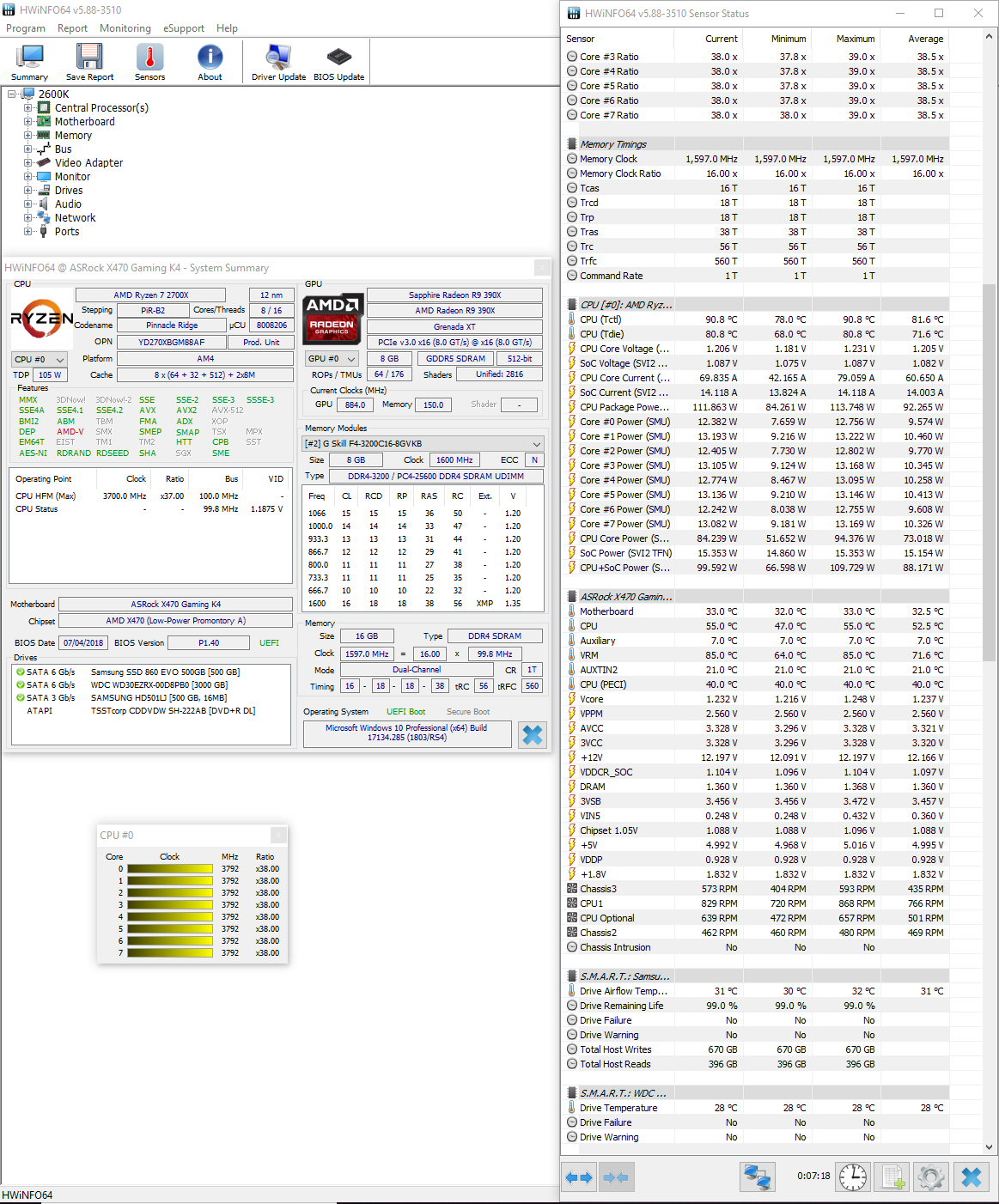Open the Monitoring menu

point(125,28)
